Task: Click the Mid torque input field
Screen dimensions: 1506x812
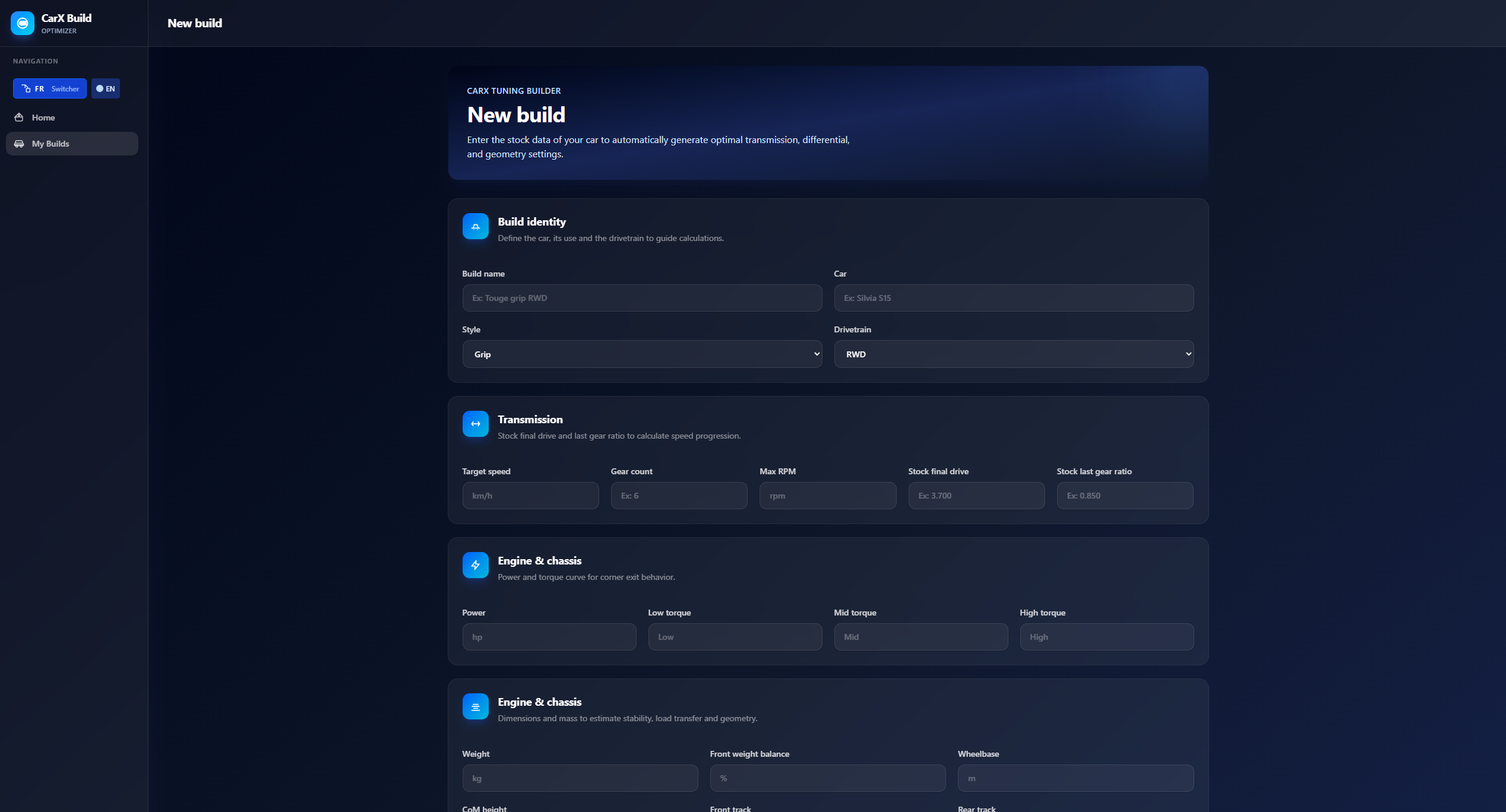Action: tap(921, 637)
